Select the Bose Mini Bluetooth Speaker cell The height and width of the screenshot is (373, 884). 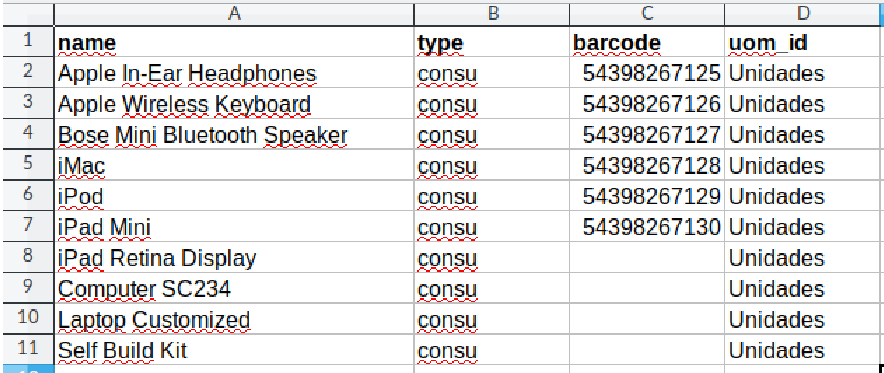click(234, 134)
